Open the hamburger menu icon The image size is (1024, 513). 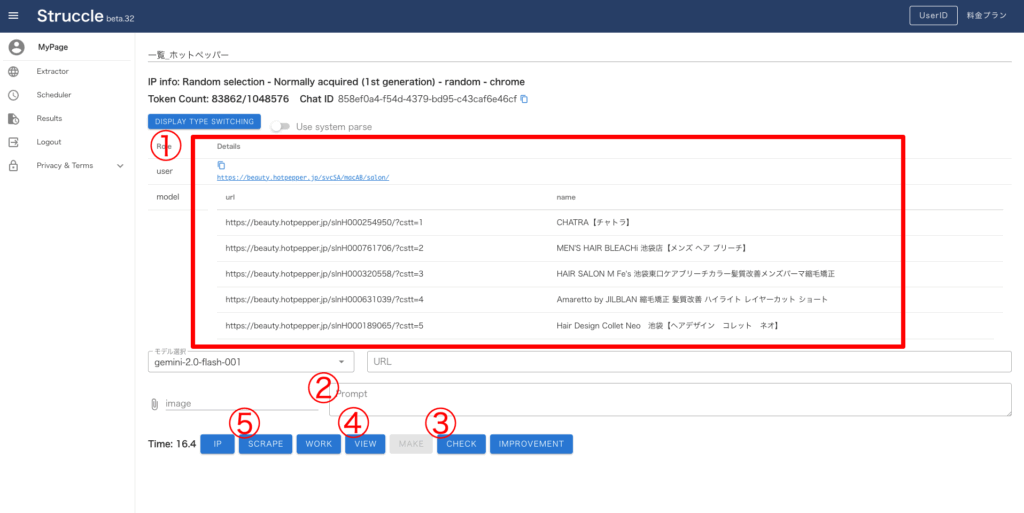[x=14, y=16]
